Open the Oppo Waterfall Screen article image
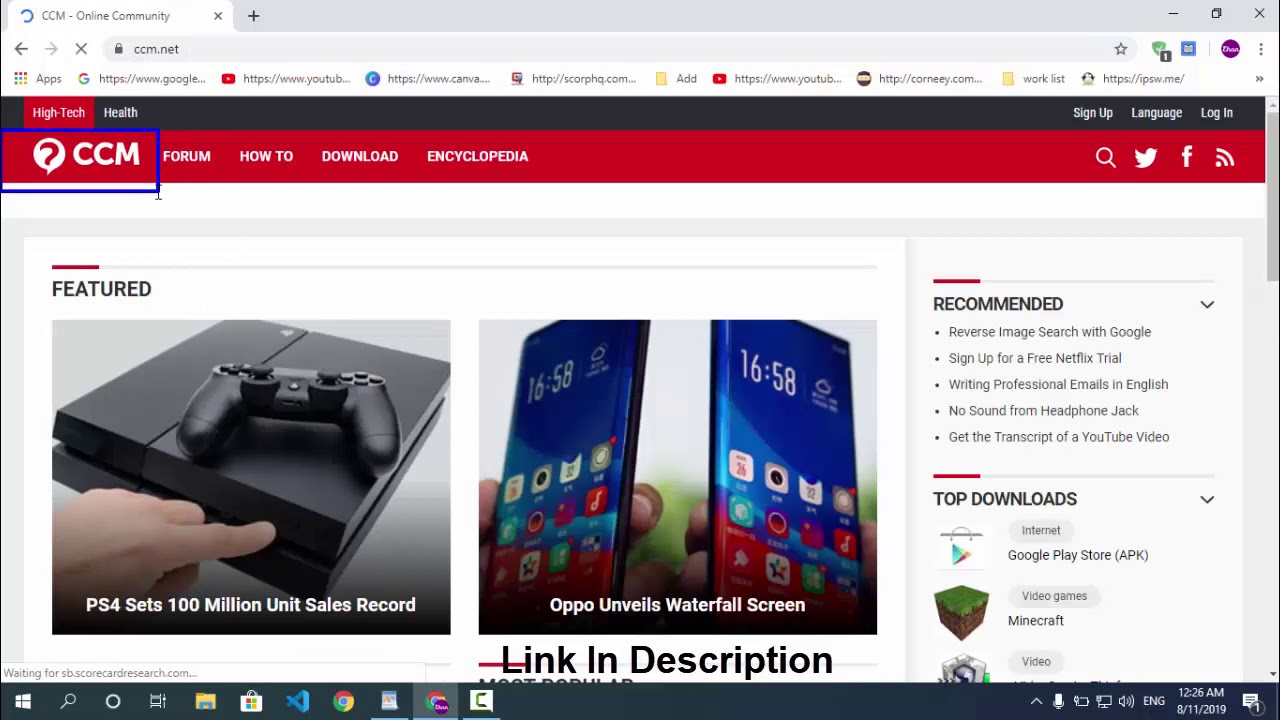 678,477
